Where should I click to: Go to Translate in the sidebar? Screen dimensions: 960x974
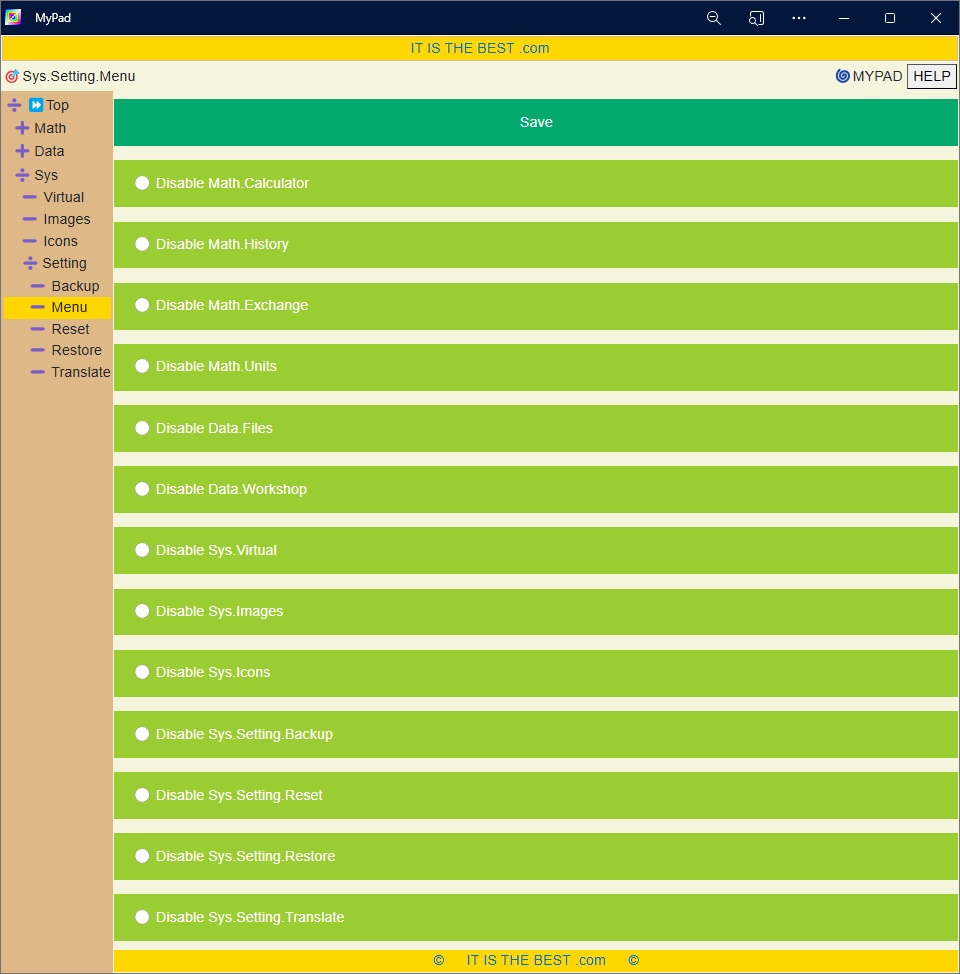80,372
